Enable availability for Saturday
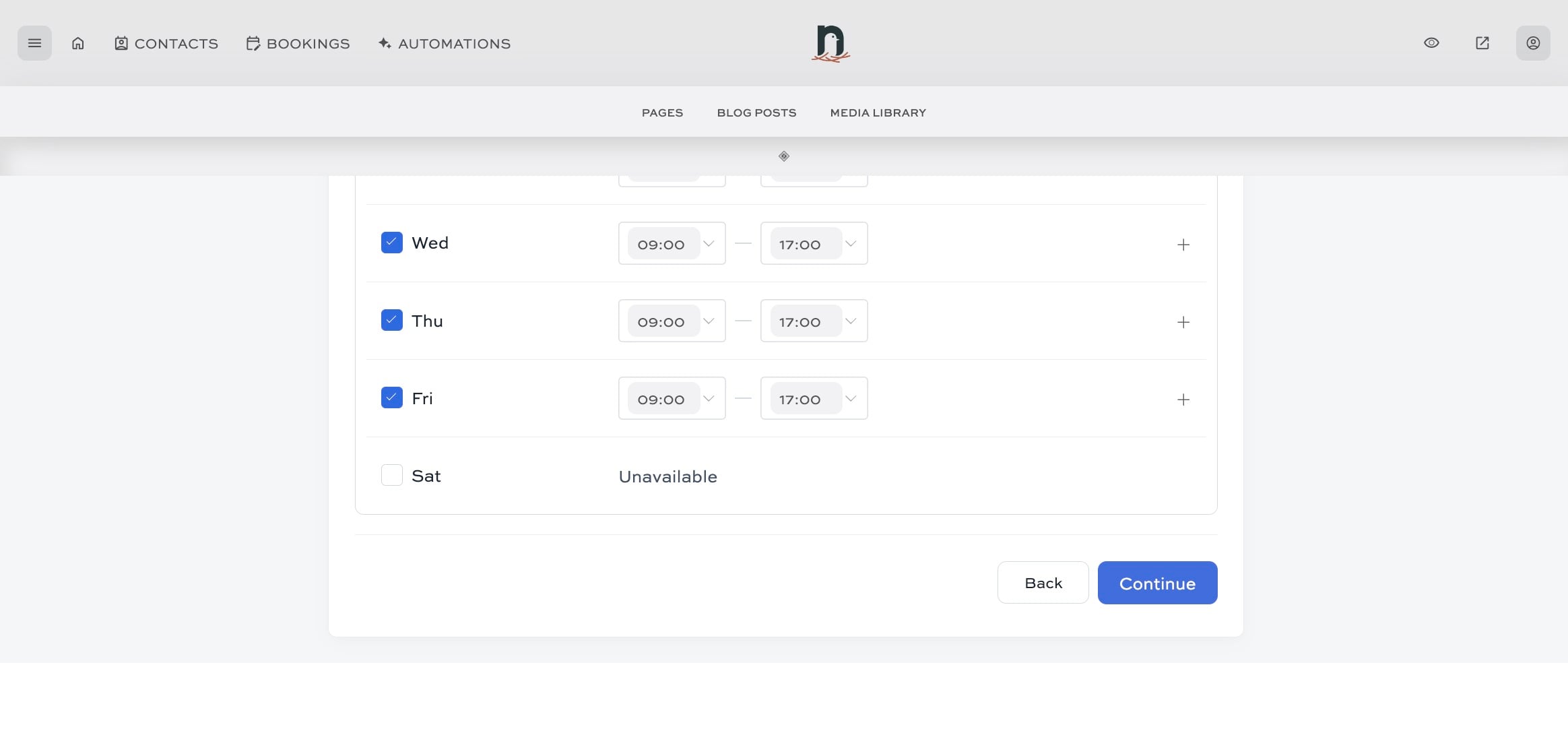The height and width of the screenshot is (733, 1568). click(391, 474)
